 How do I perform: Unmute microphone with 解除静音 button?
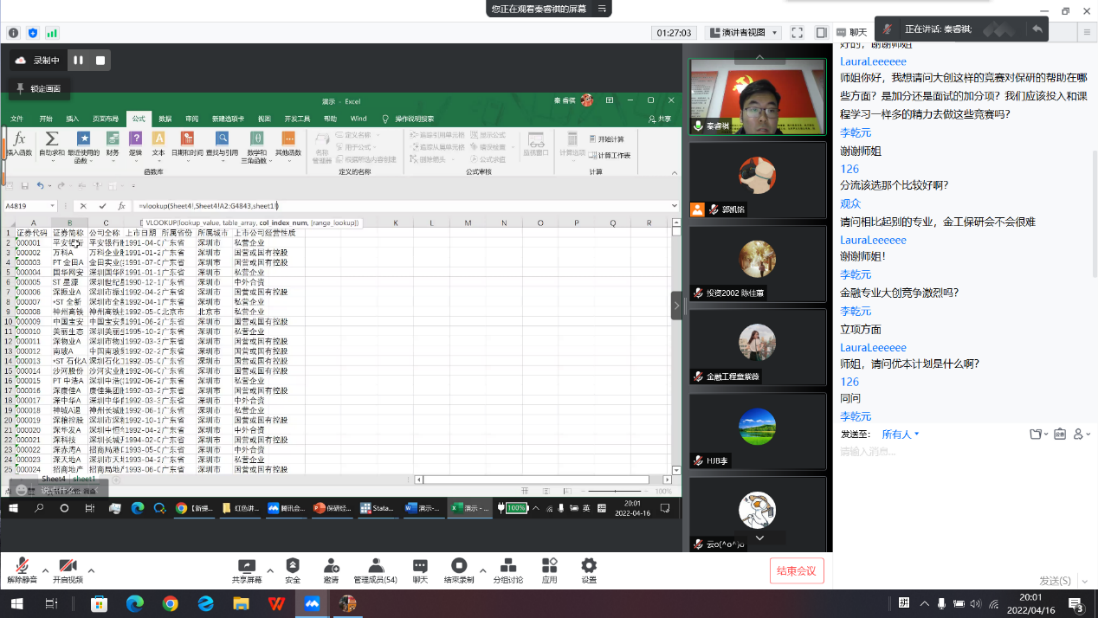point(22,568)
